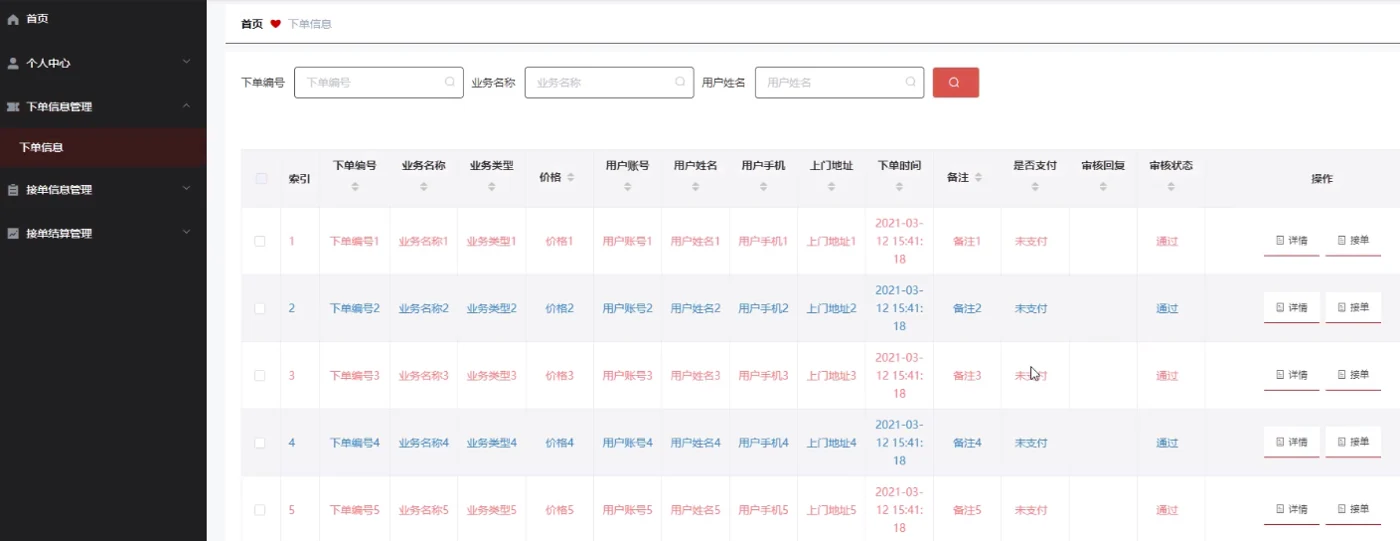This screenshot has height=541, width=1400.
Task: Tick the checkbox for row 4
Action: pyautogui.click(x=260, y=442)
